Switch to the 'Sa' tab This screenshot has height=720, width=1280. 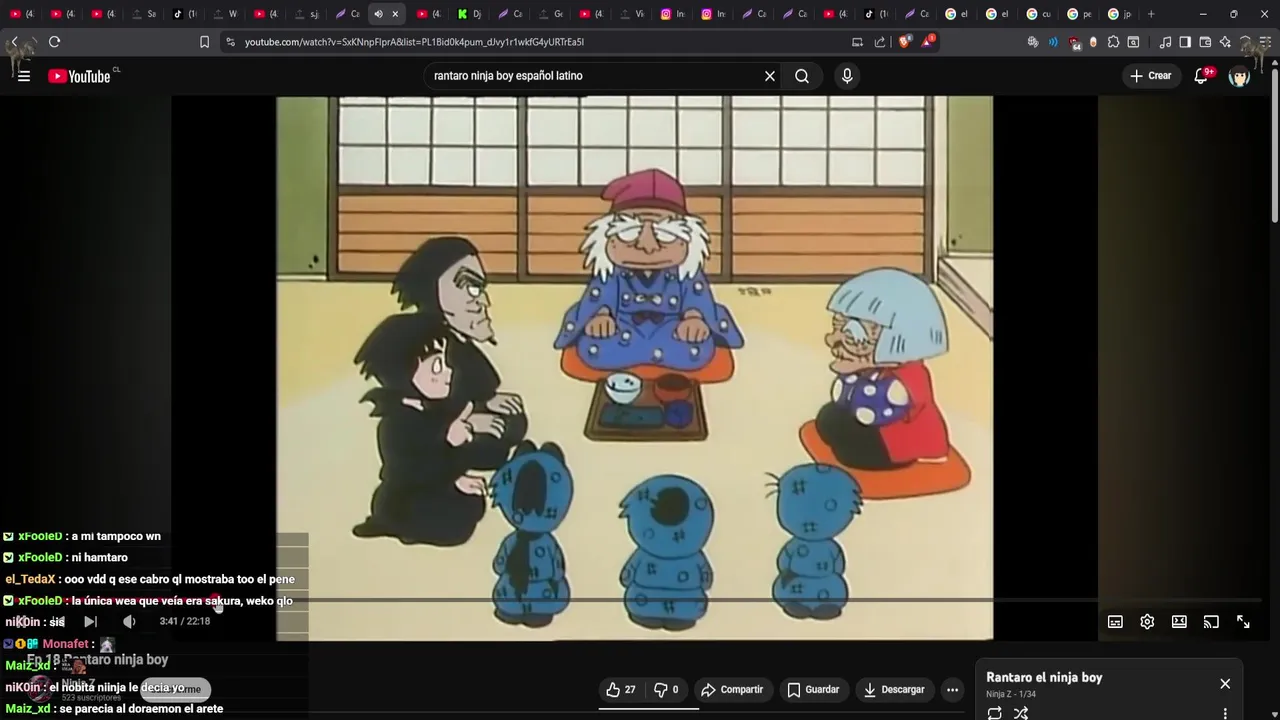(145, 14)
